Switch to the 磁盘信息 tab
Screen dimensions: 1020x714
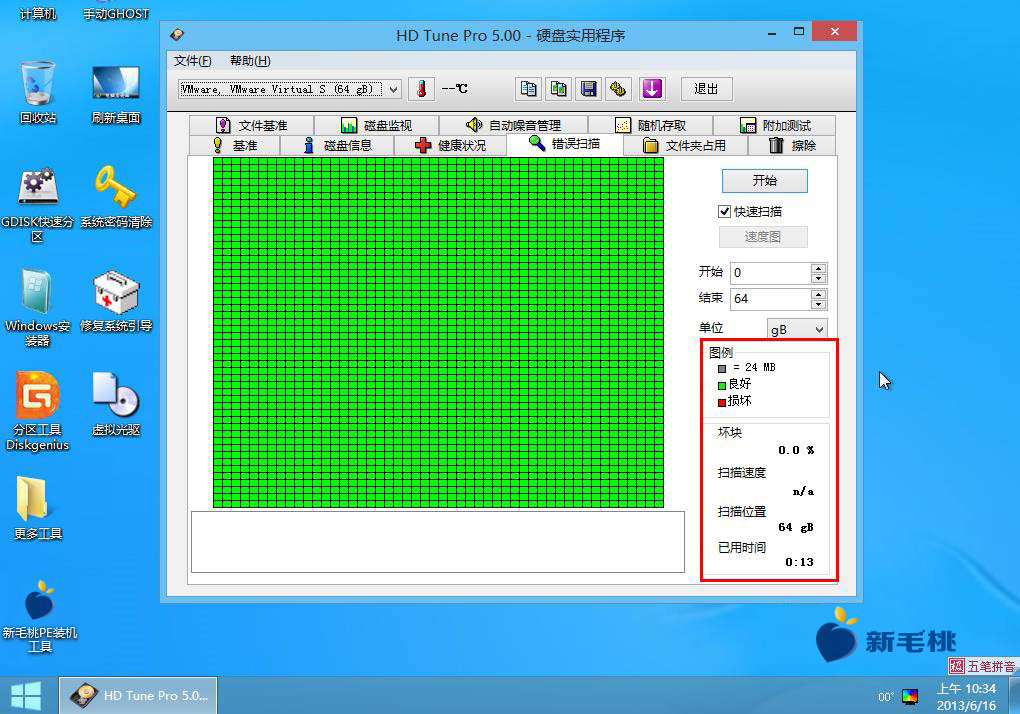[x=337, y=145]
